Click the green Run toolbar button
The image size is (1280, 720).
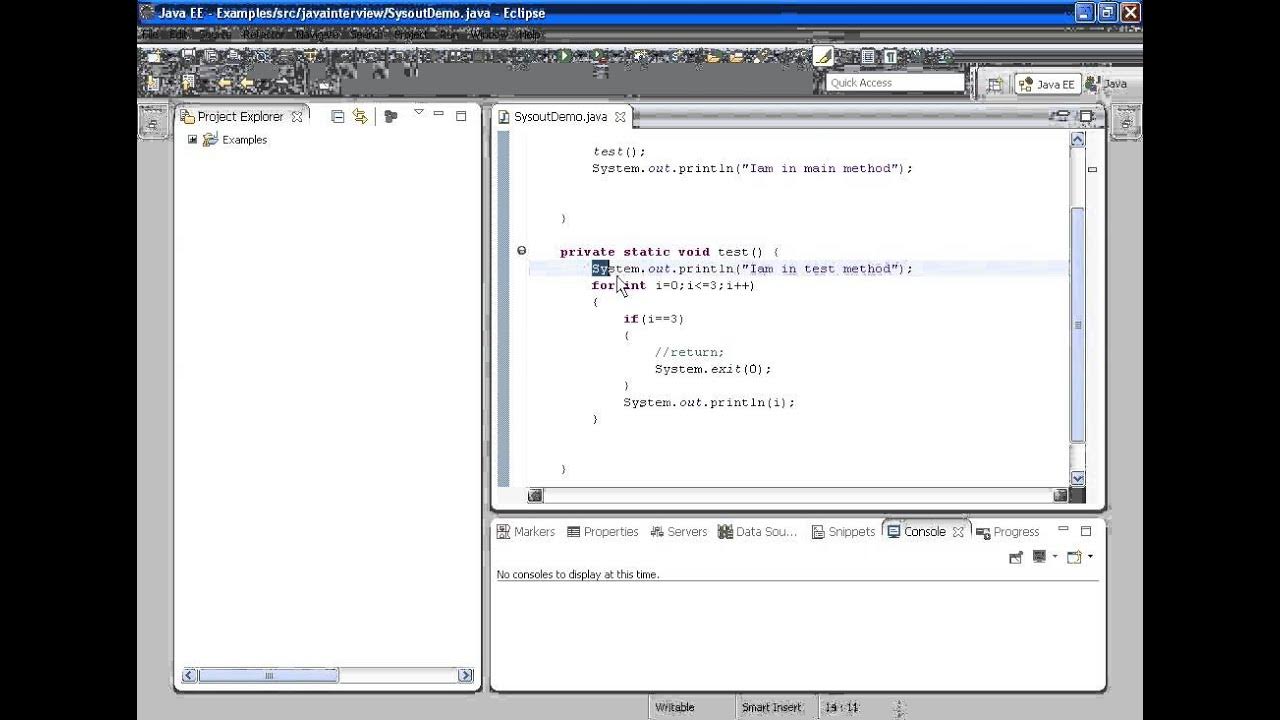pos(565,57)
